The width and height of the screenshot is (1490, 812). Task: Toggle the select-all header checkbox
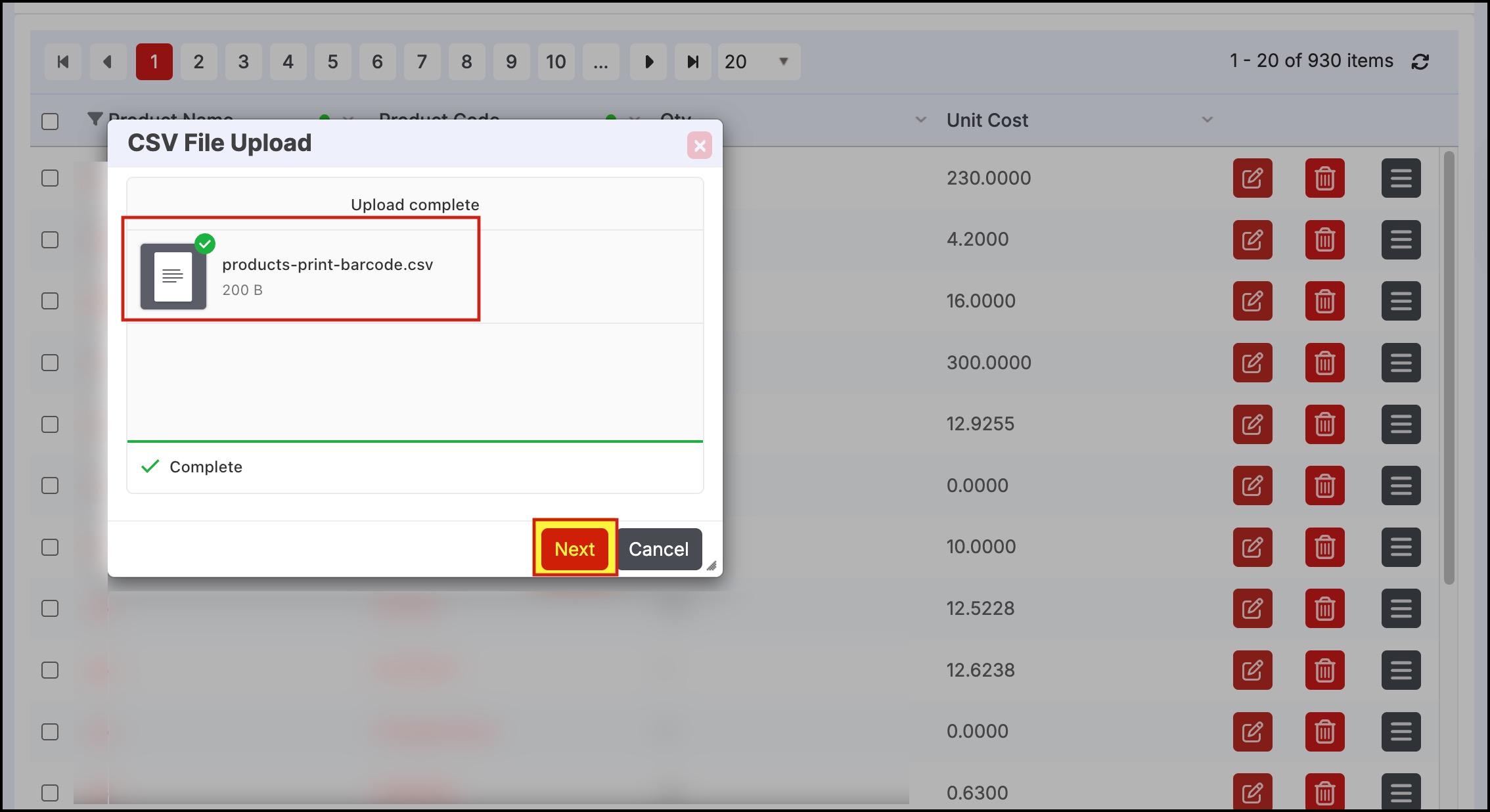pyautogui.click(x=50, y=122)
